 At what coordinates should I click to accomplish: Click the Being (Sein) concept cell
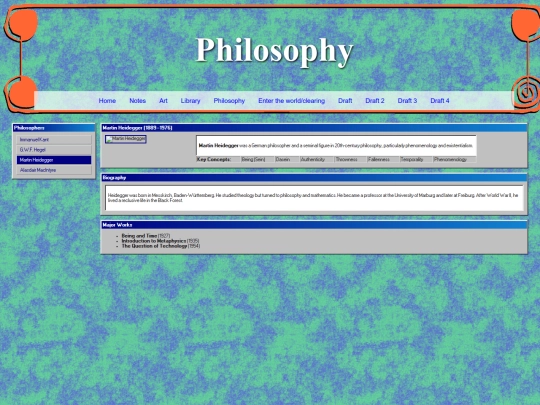(257, 159)
